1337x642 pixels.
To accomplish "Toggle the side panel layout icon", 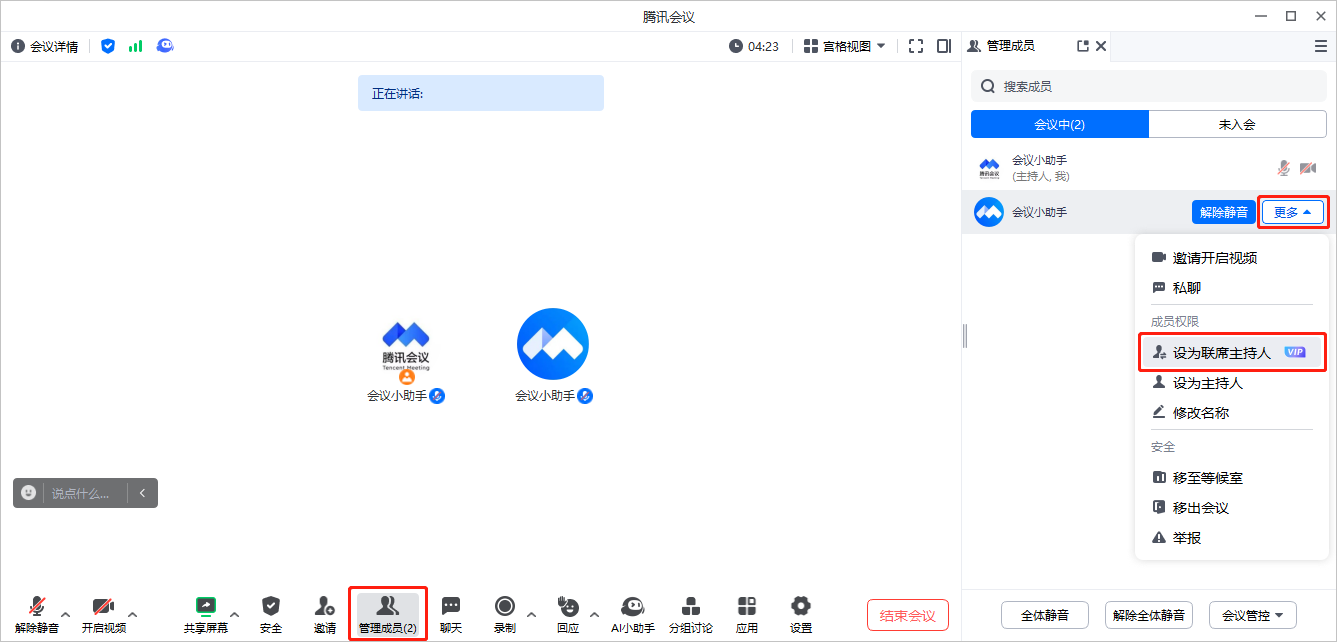I will click(944, 46).
